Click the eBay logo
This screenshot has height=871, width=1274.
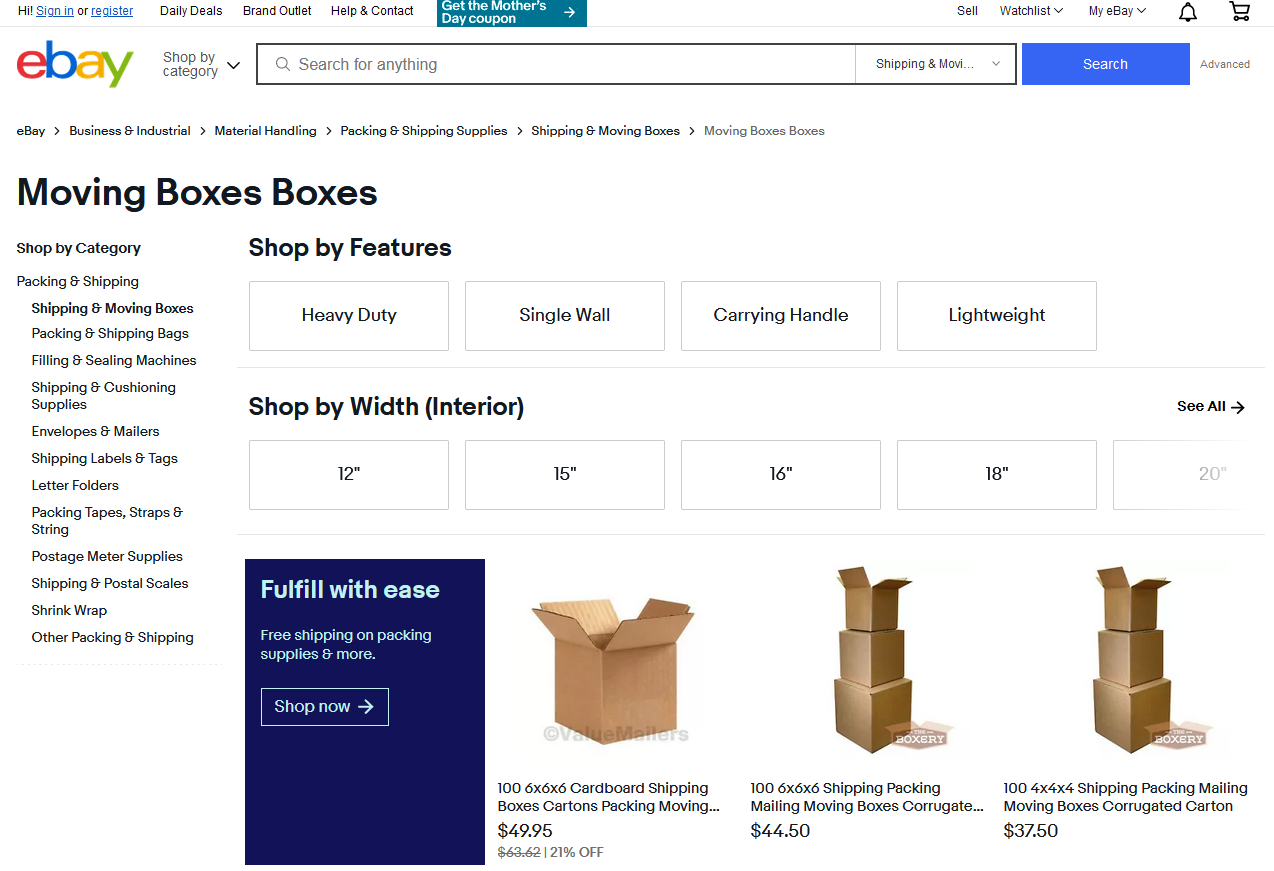tap(74, 63)
